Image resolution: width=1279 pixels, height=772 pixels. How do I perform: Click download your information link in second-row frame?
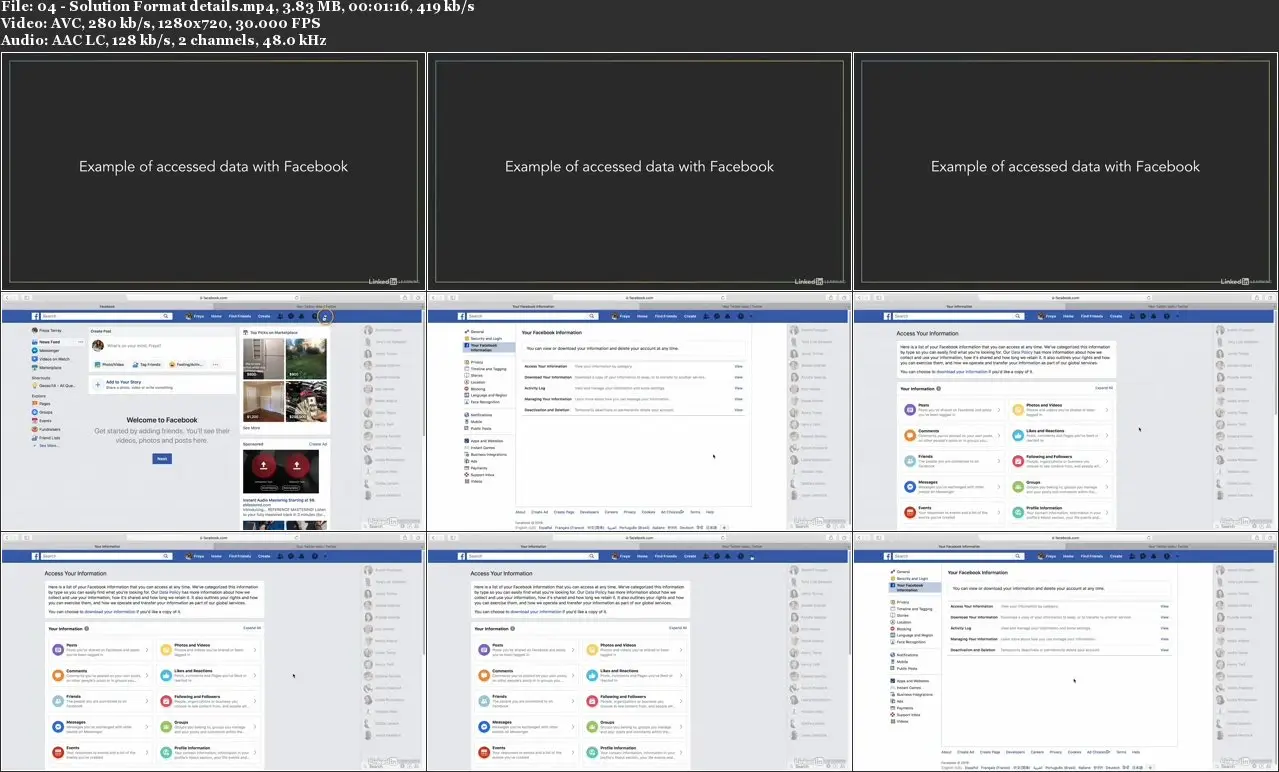962,372
